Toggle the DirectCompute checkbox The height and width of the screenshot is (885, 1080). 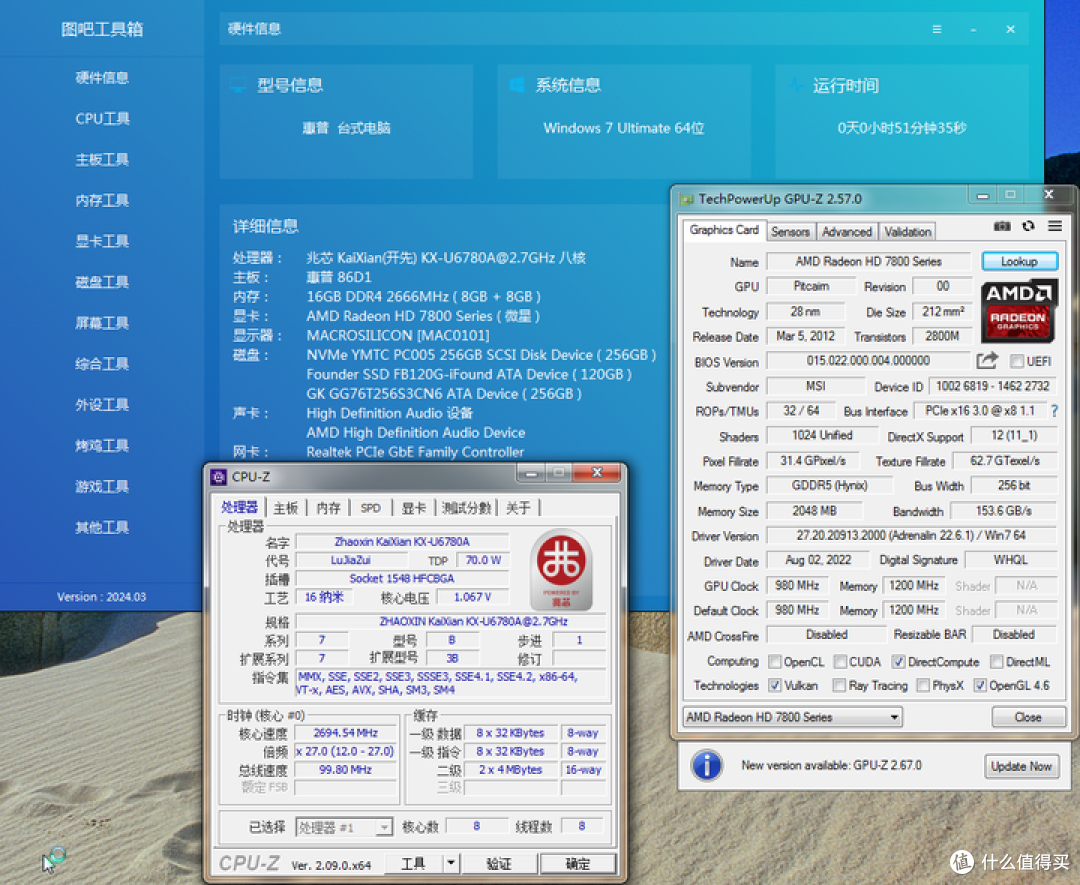898,661
